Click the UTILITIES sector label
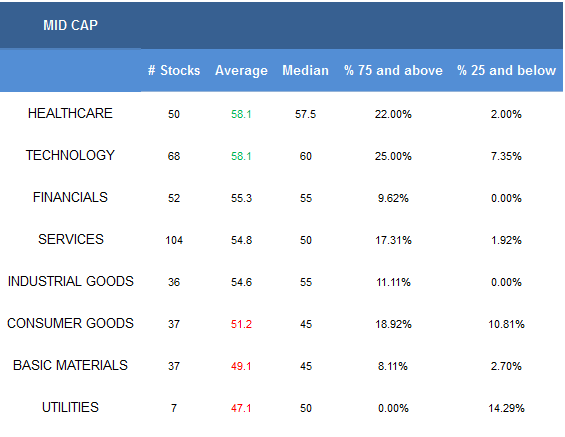Image resolution: width=565 pixels, height=437 pixels. (x=70, y=407)
